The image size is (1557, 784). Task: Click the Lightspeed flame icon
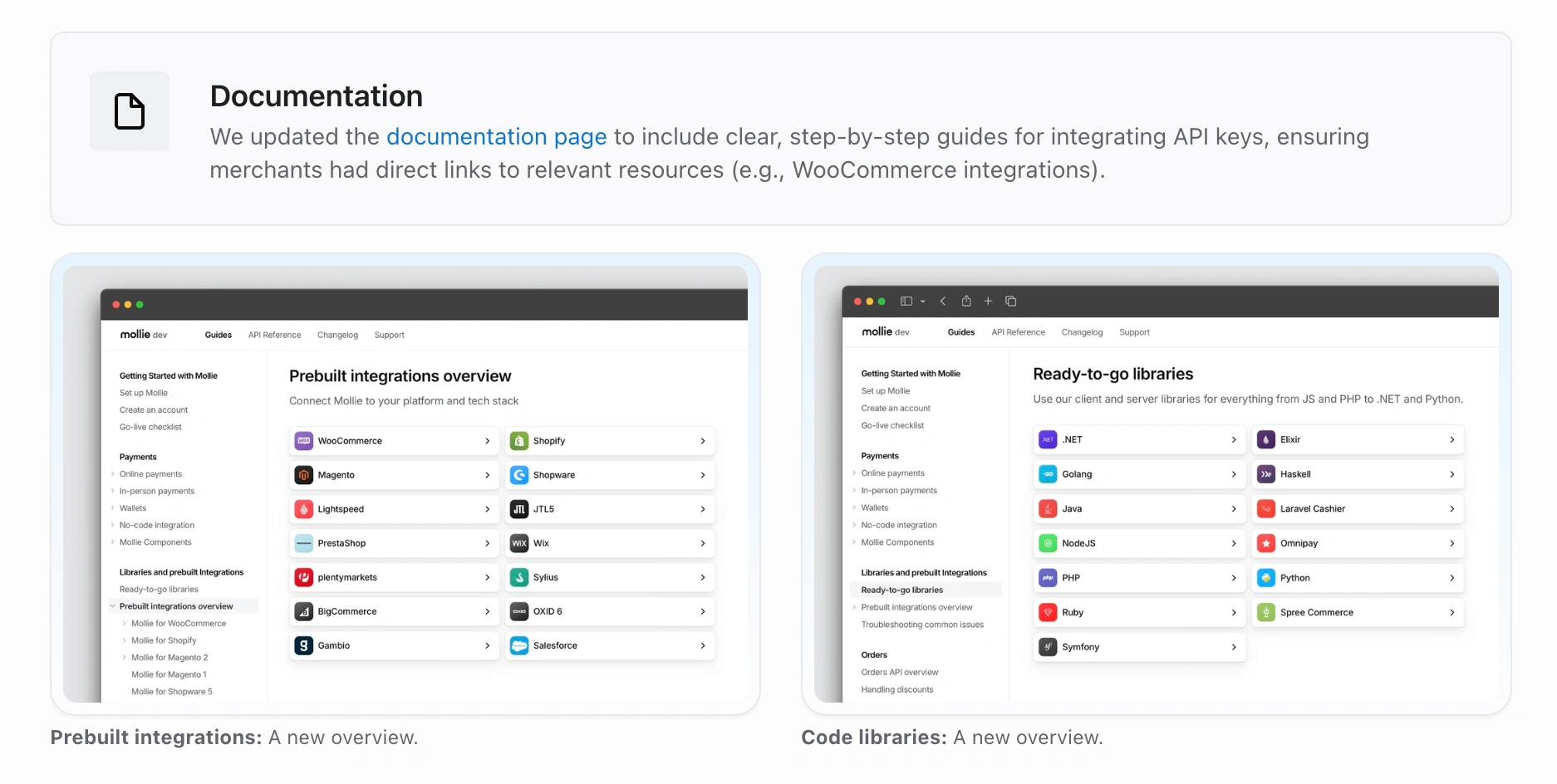point(304,509)
